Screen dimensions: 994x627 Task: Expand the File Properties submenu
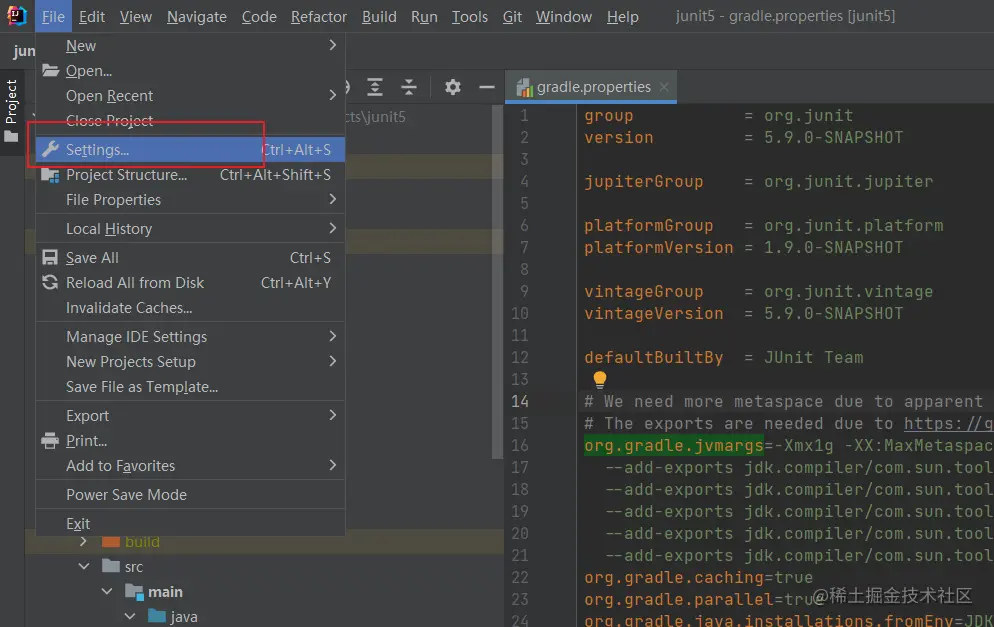click(190, 200)
